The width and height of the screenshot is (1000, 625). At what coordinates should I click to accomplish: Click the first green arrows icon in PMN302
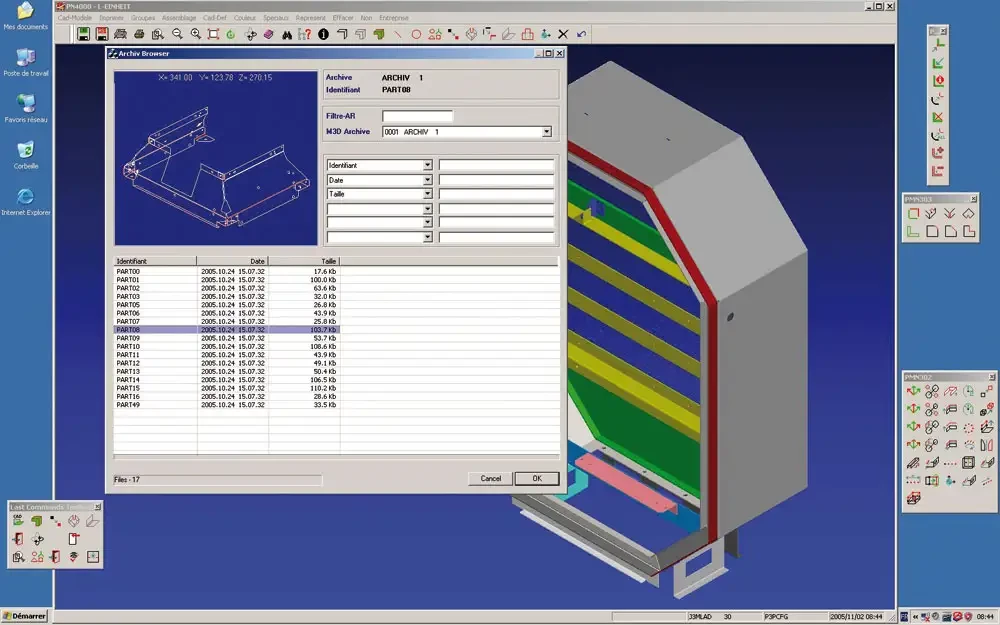coord(913,392)
